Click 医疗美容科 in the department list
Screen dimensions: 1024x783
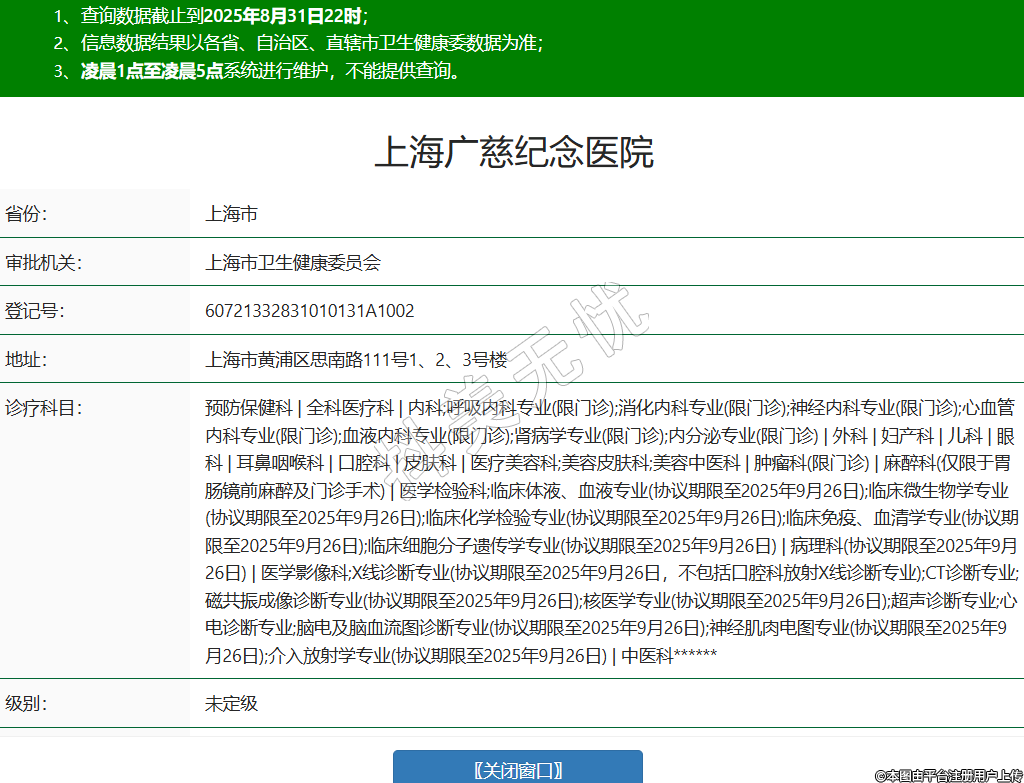pyautogui.click(x=513, y=463)
